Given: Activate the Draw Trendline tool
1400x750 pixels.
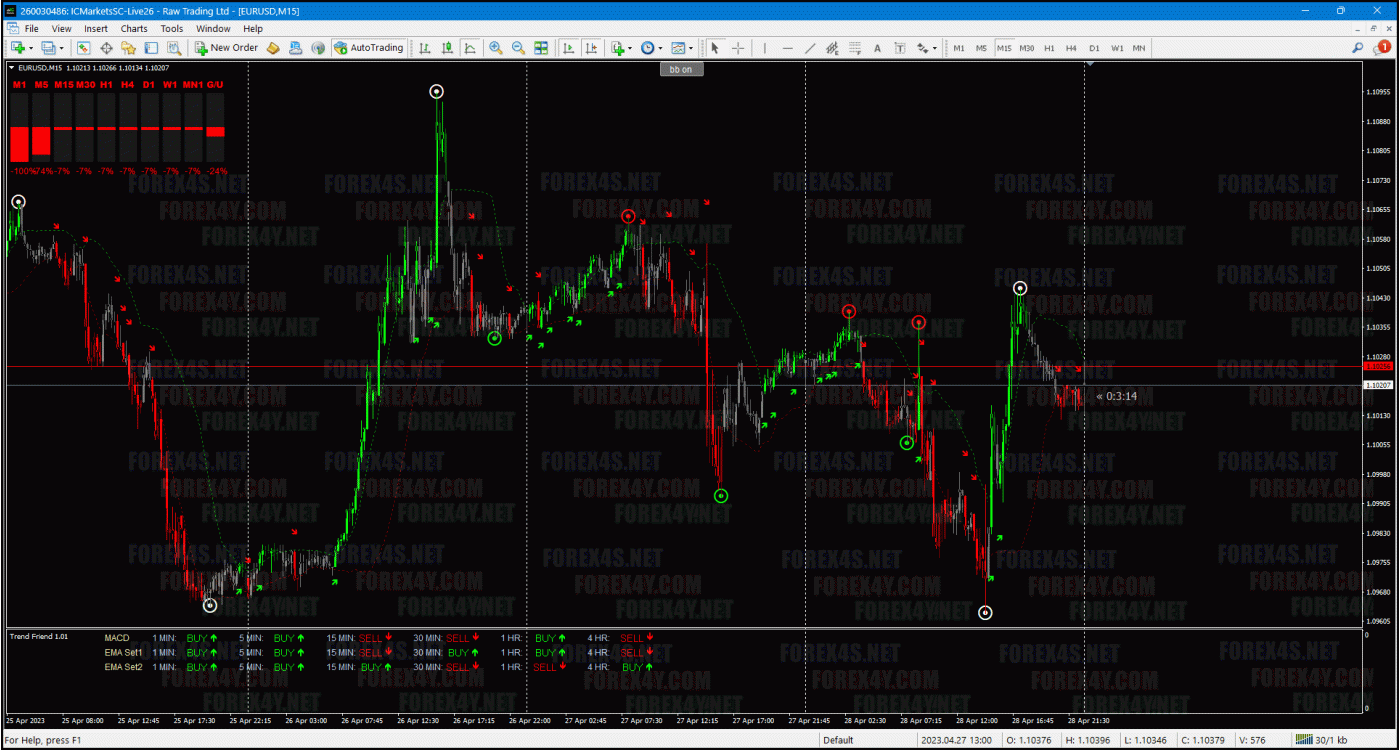Looking at the screenshot, I should pos(811,47).
